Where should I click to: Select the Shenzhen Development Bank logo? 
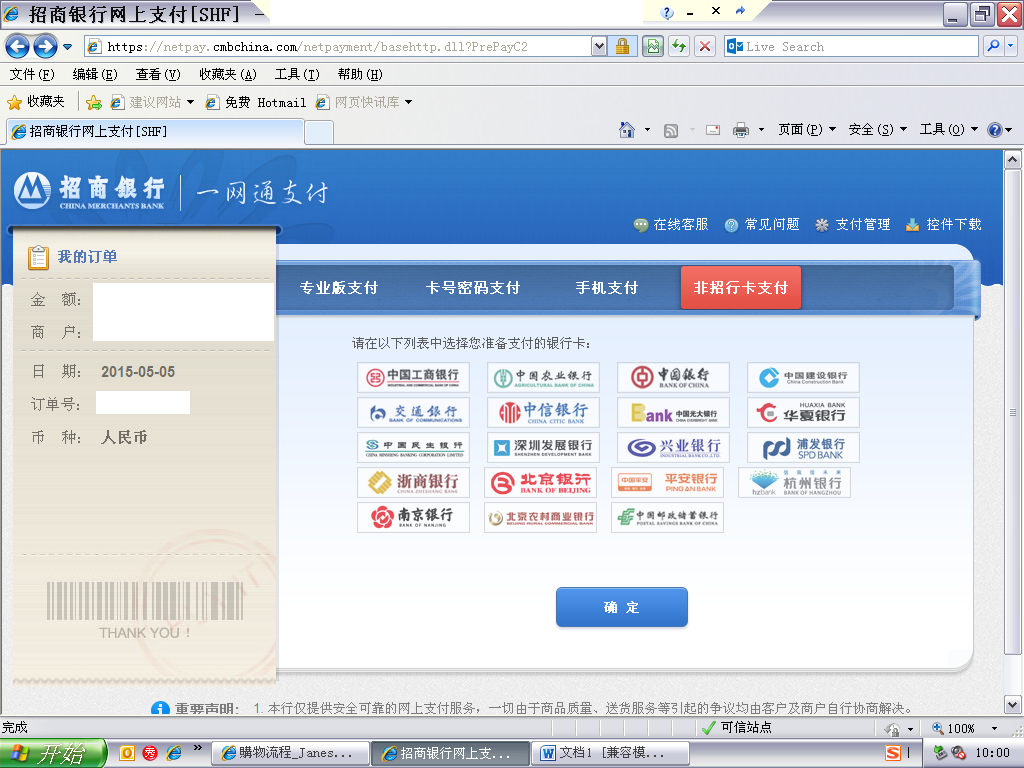click(x=543, y=447)
